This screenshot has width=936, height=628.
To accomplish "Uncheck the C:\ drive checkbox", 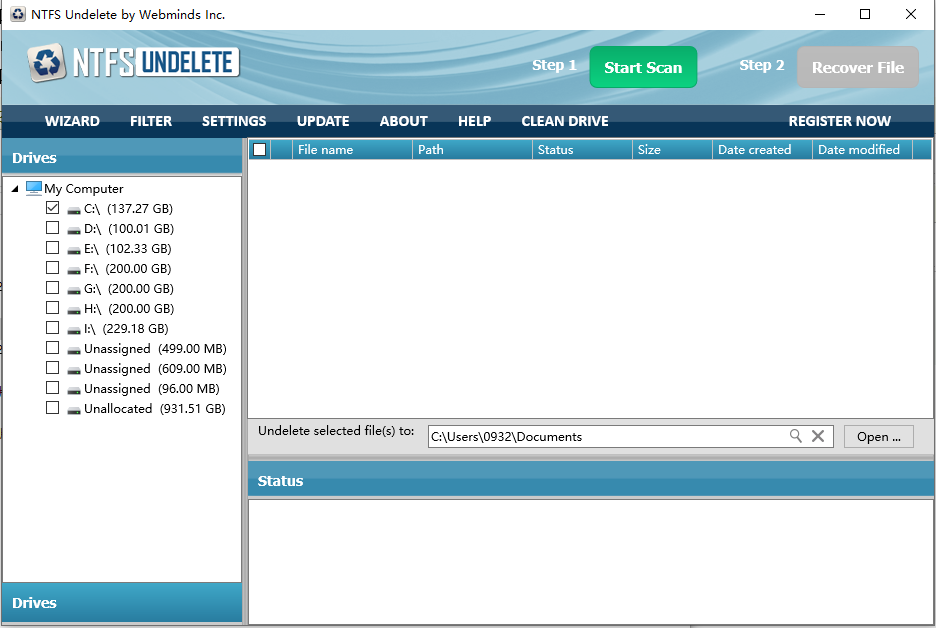I will click(52, 208).
